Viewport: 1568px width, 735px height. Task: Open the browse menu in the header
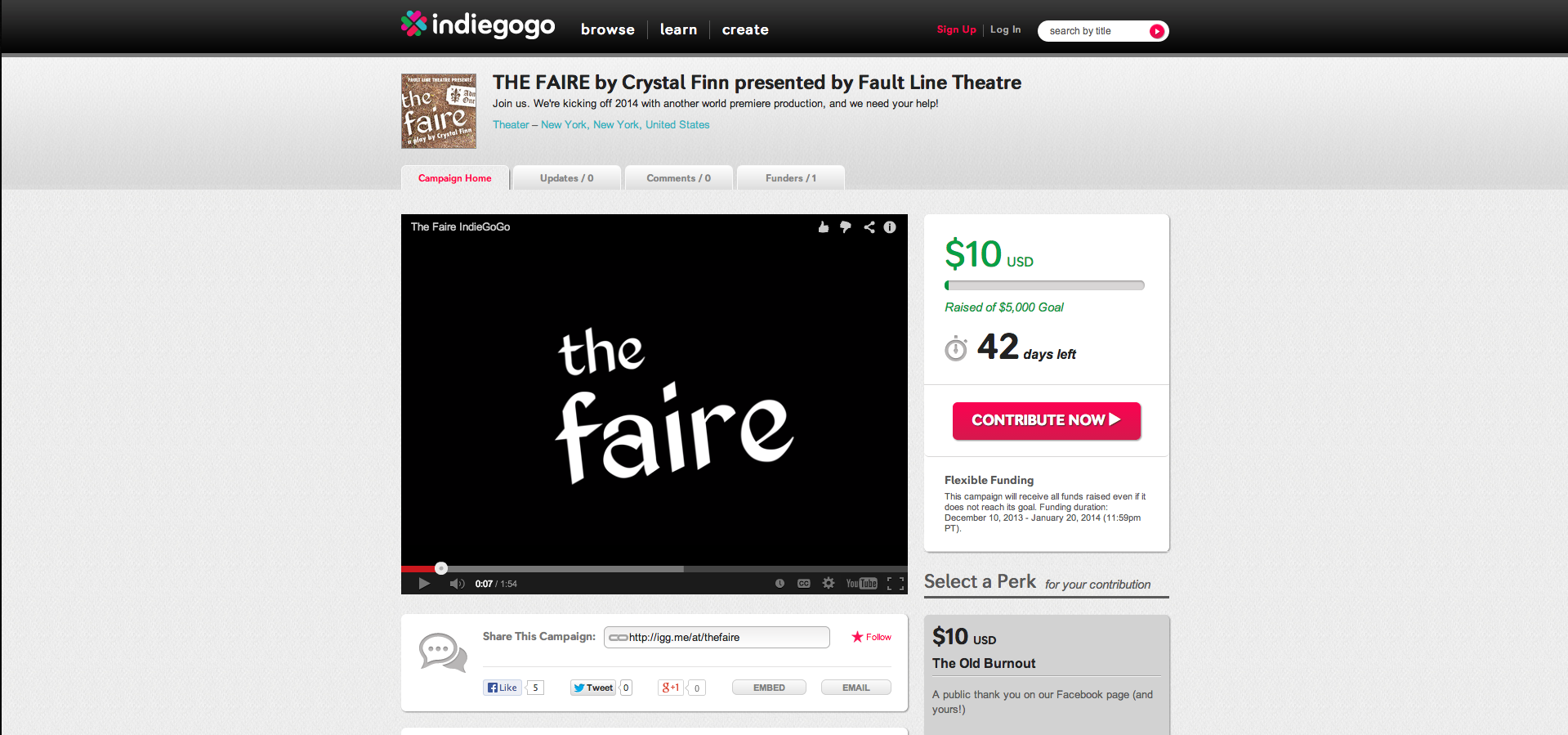[607, 29]
